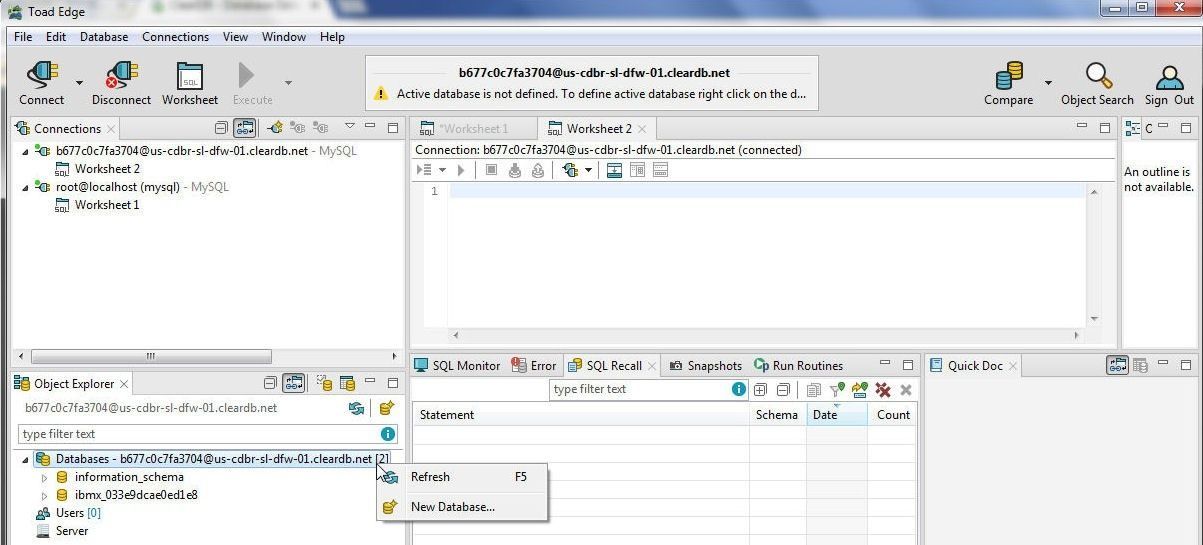
Task: Collapse the root@localhost connection node
Action: (26, 187)
